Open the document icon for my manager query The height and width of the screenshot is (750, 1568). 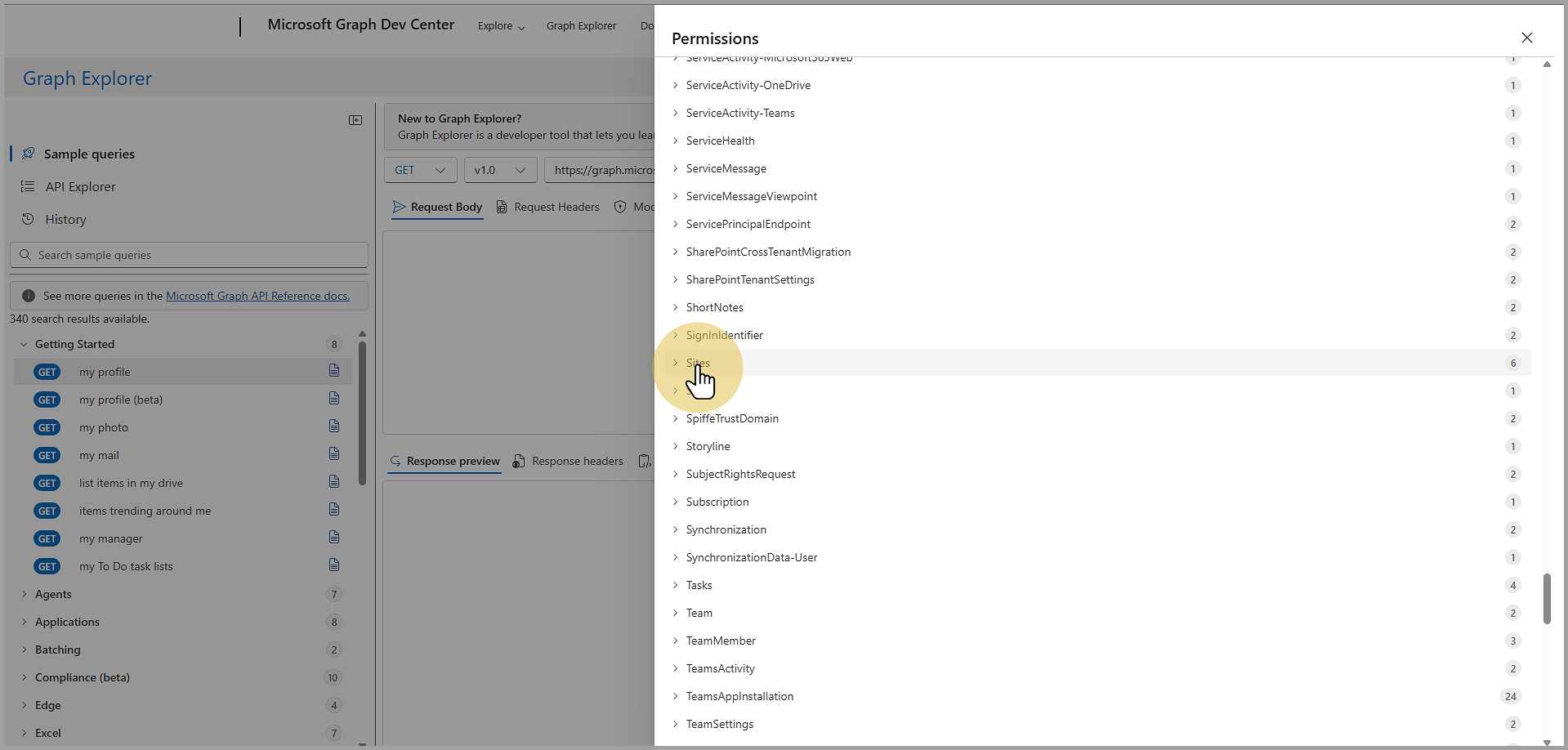[334, 538]
